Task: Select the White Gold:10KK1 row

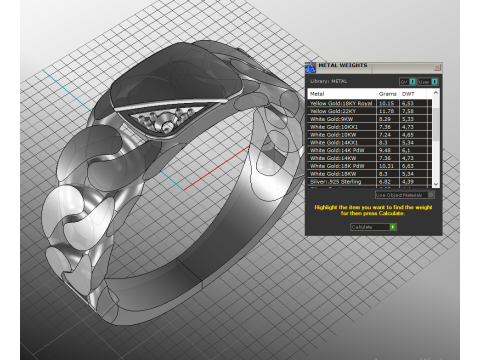Action: [369, 127]
